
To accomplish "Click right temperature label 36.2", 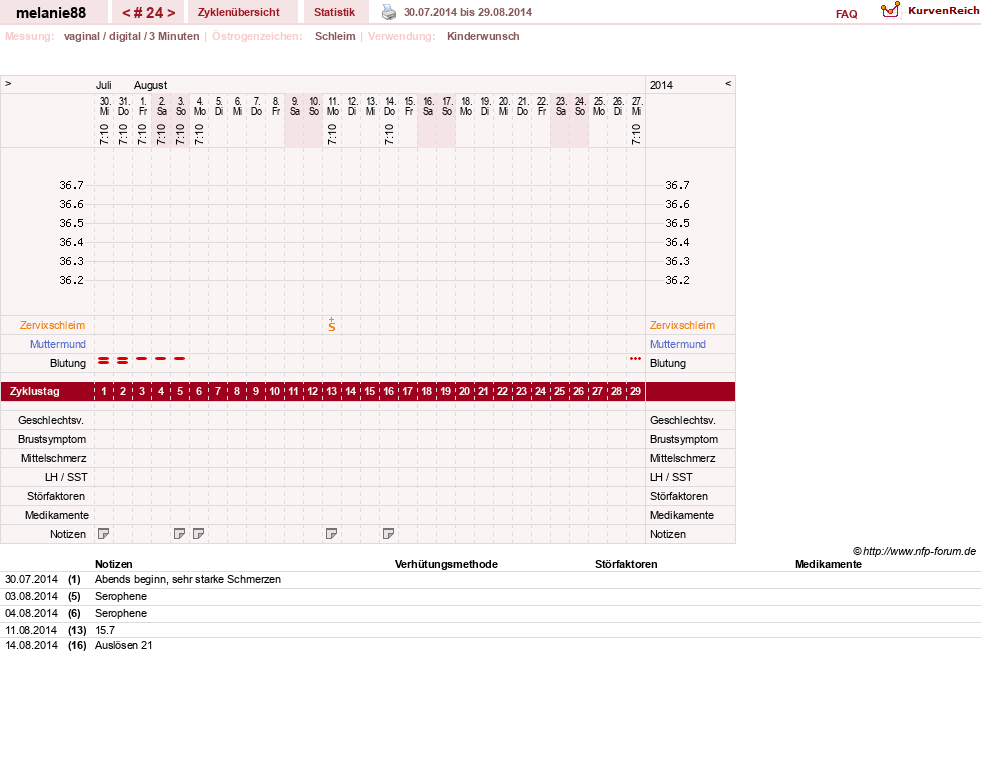I will tap(677, 280).
